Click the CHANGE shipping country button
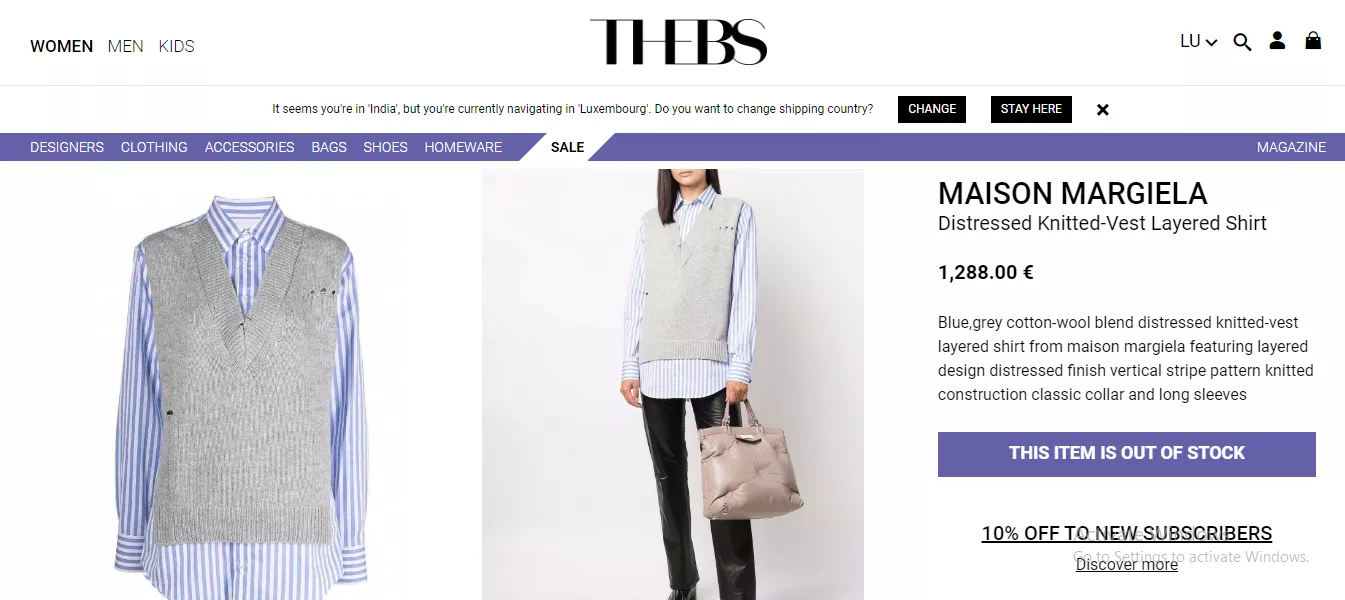The height and width of the screenshot is (600, 1345). pyautogui.click(x=932, y=109)
